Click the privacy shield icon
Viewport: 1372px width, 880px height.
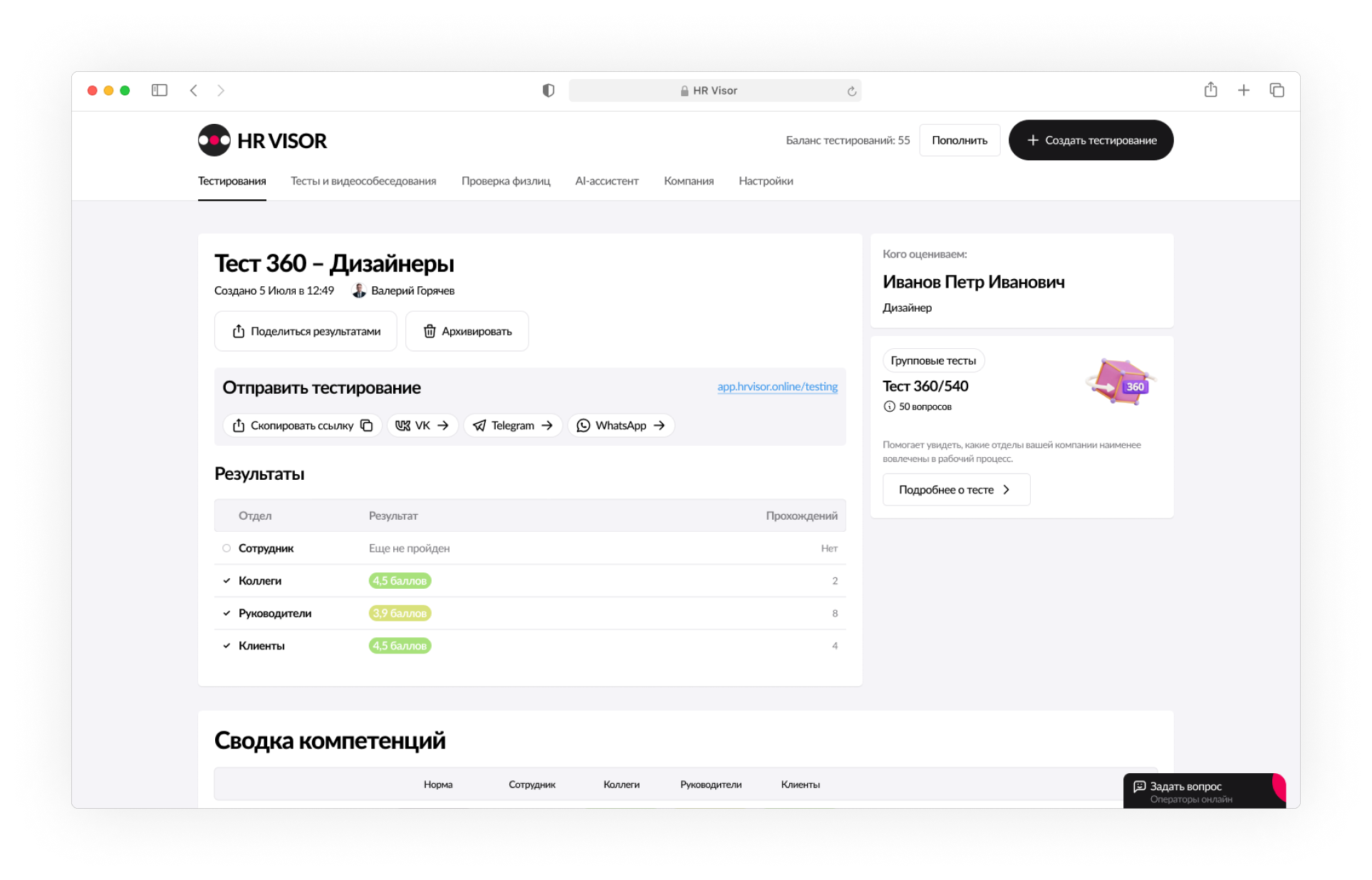548,90
